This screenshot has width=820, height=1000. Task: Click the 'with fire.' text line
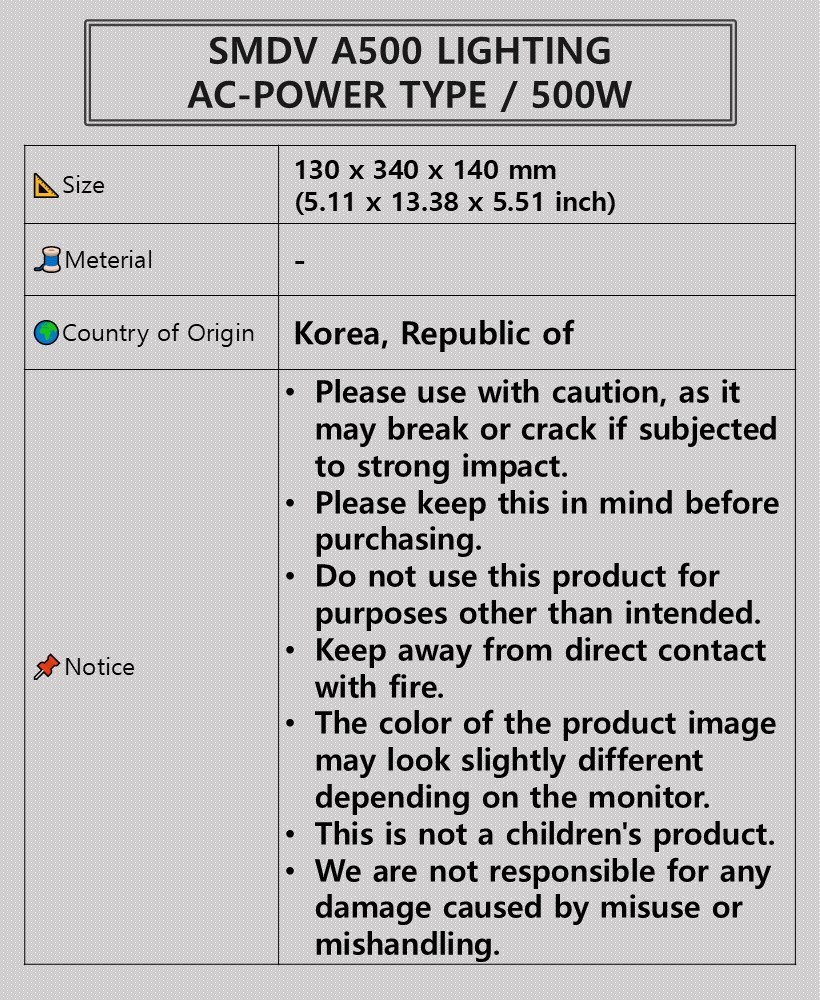pyautogui.click(x=379, y=688)
